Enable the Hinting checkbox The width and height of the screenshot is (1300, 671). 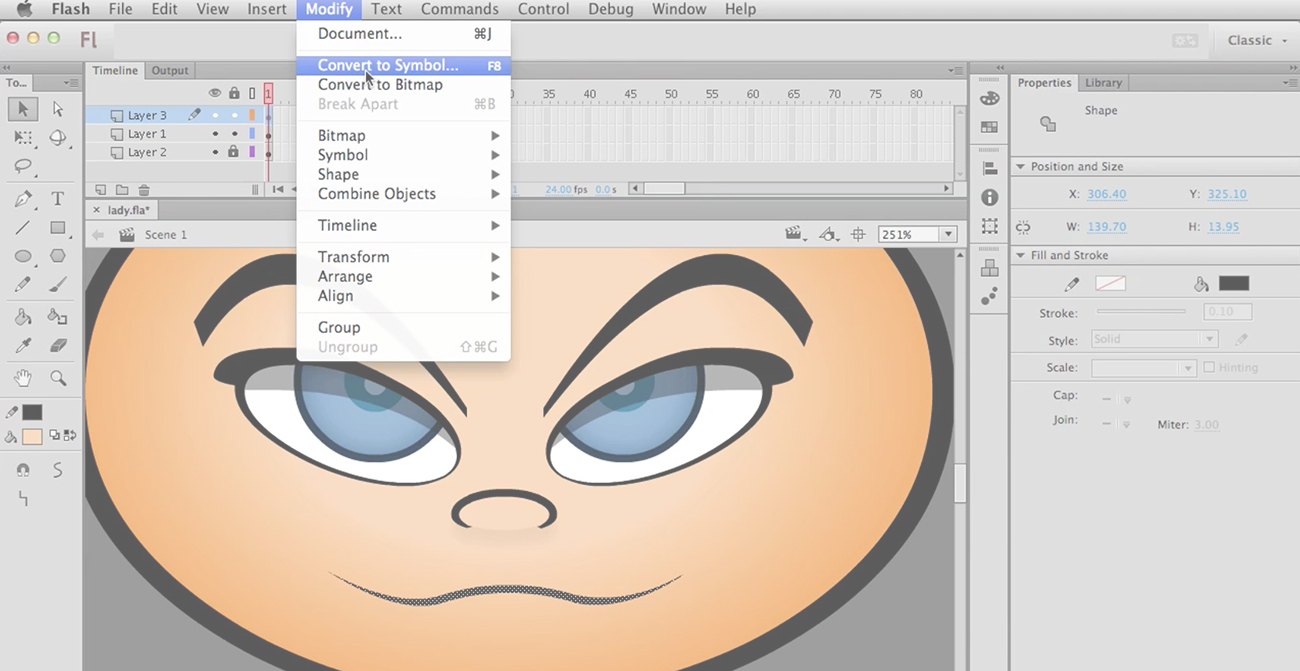coord(1209,367)
